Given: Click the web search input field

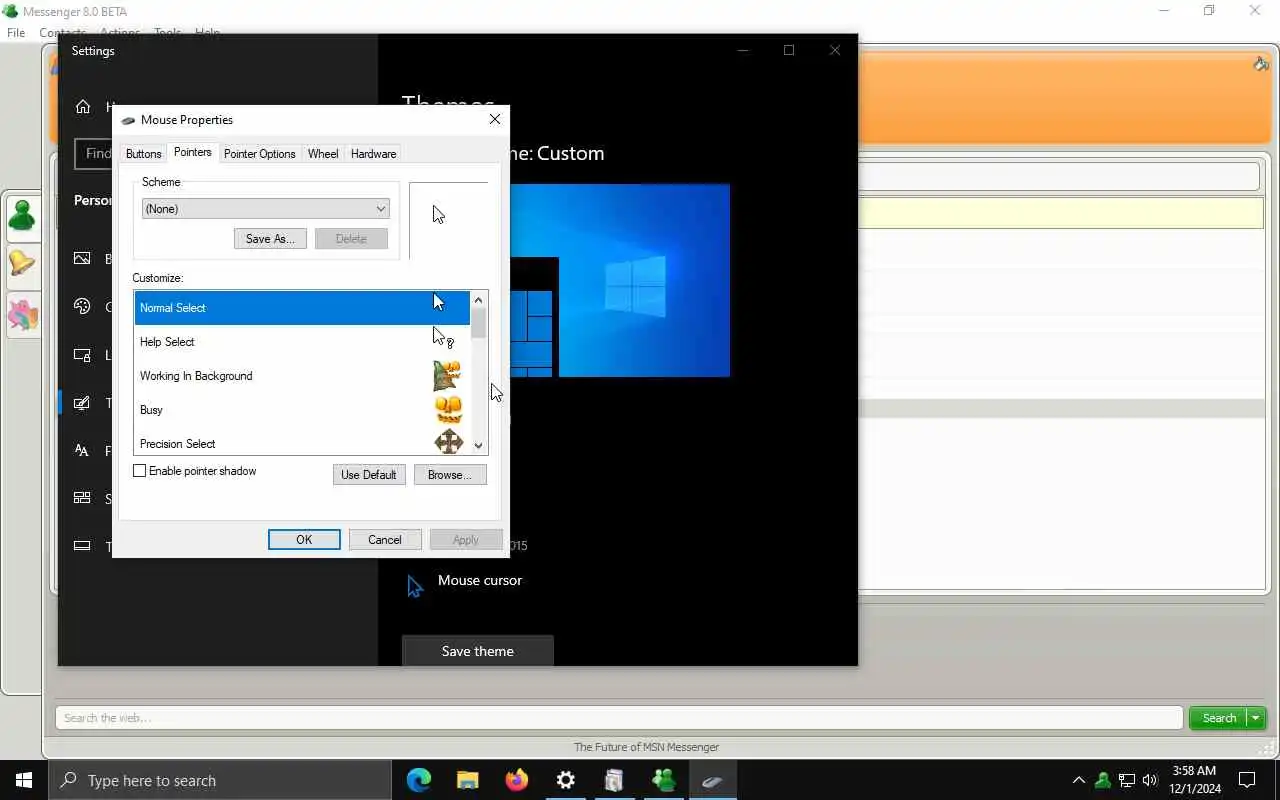Looking at the screenshot, I should coord(619,718).
